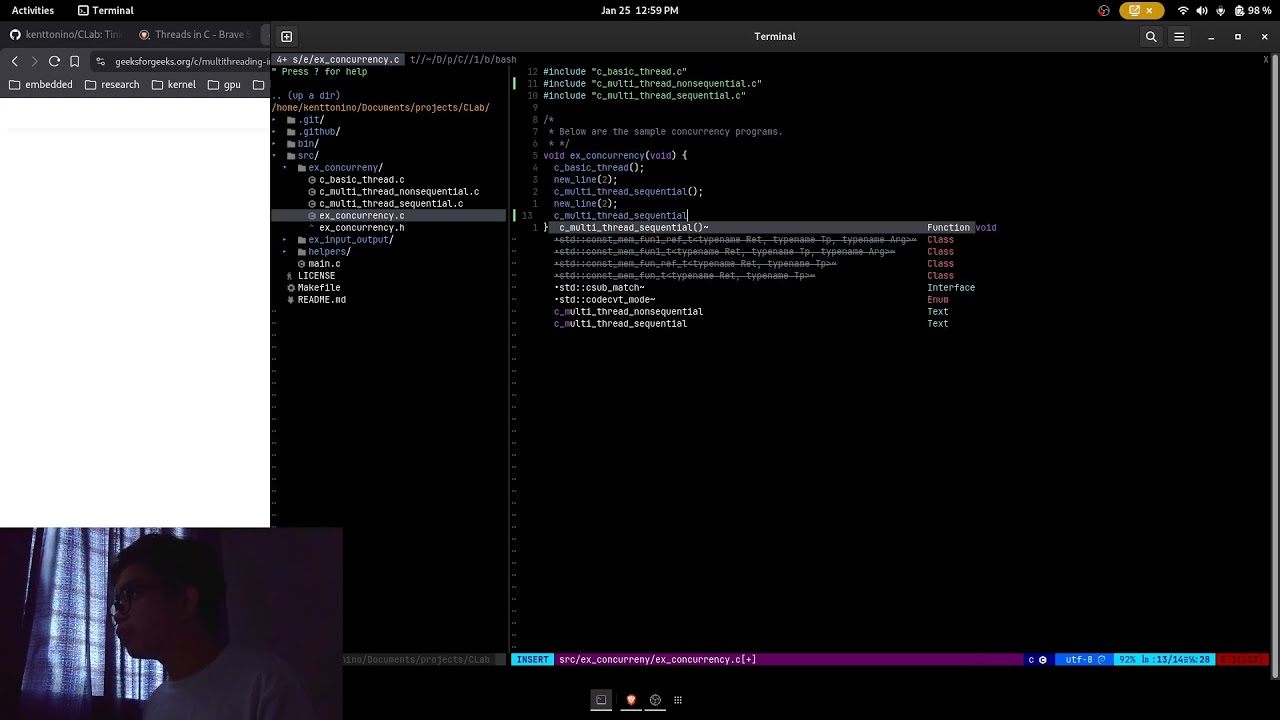1280x720 pixels.
Task: Open Brave browser from the dock
Action: 631,700
